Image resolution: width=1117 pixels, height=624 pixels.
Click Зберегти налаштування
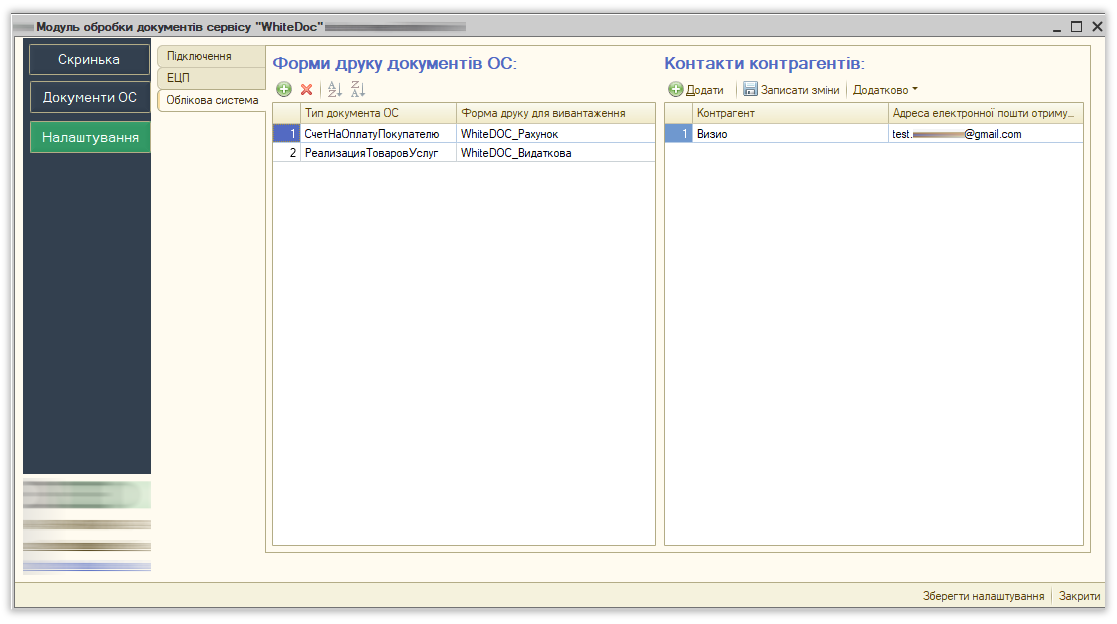983,596
